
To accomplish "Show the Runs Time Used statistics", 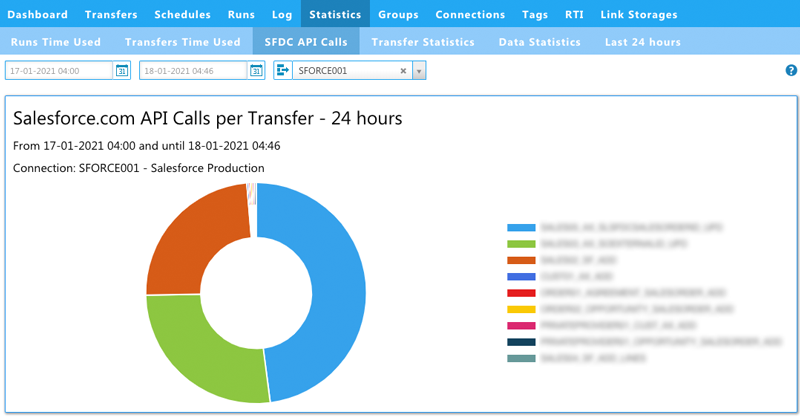I will click(56, 42).
